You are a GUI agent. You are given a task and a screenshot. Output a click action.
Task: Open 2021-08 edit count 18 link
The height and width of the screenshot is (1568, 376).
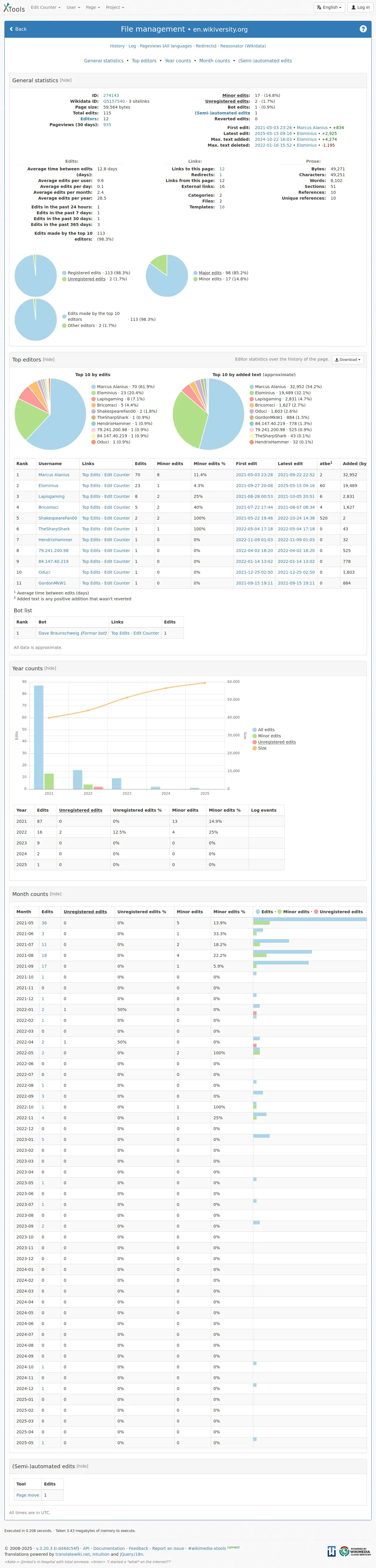point(44,956)
